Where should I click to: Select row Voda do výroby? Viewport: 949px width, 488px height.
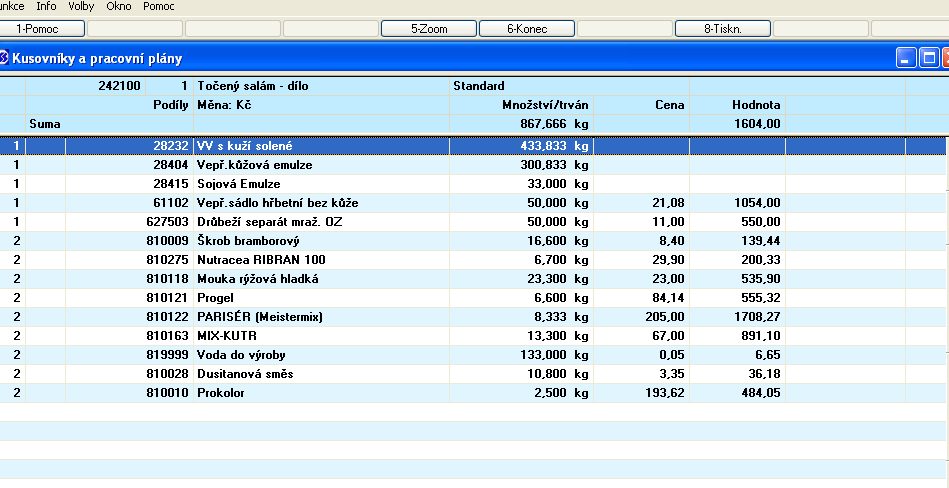472,355
